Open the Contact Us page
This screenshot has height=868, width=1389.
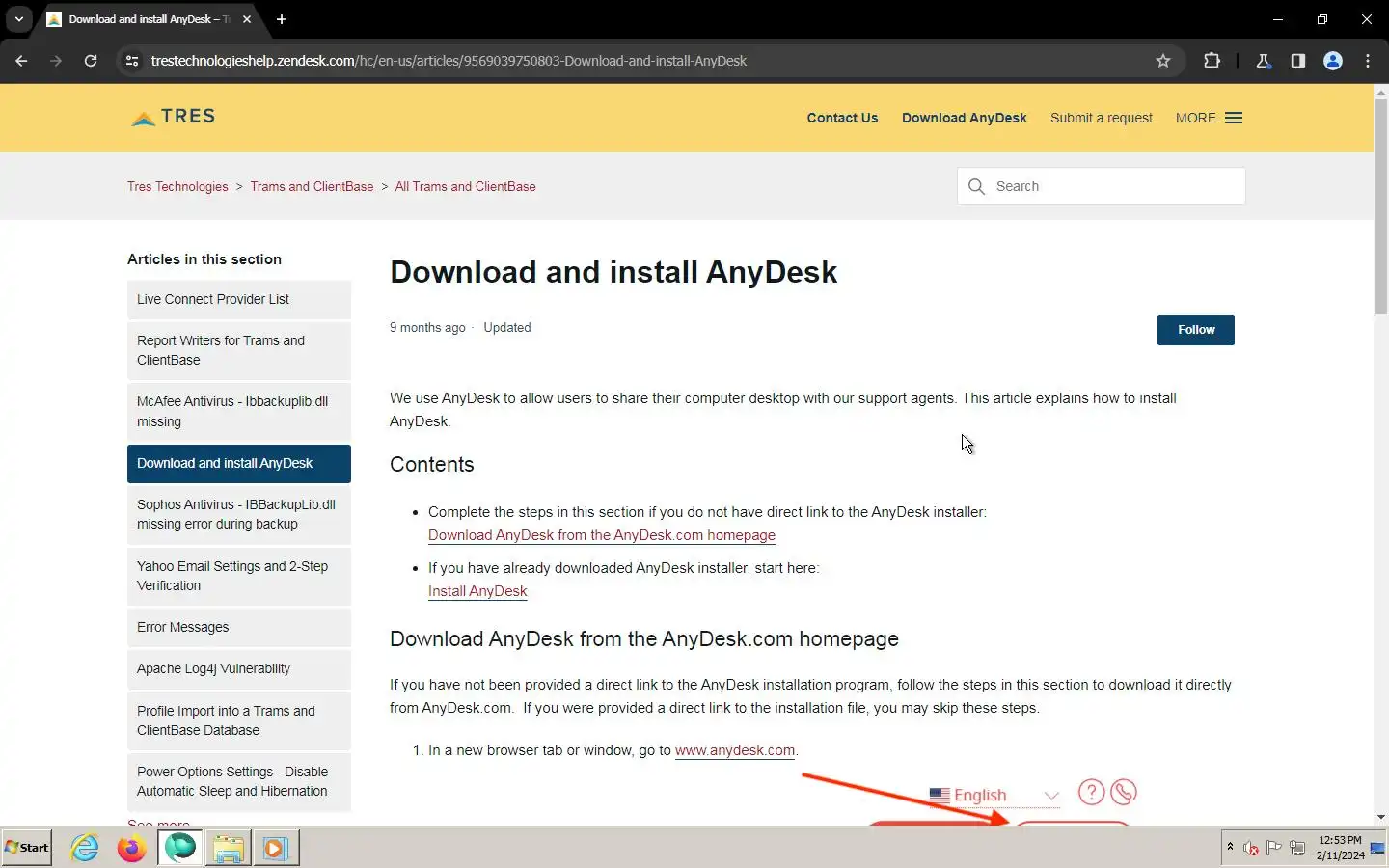(842, 118)
